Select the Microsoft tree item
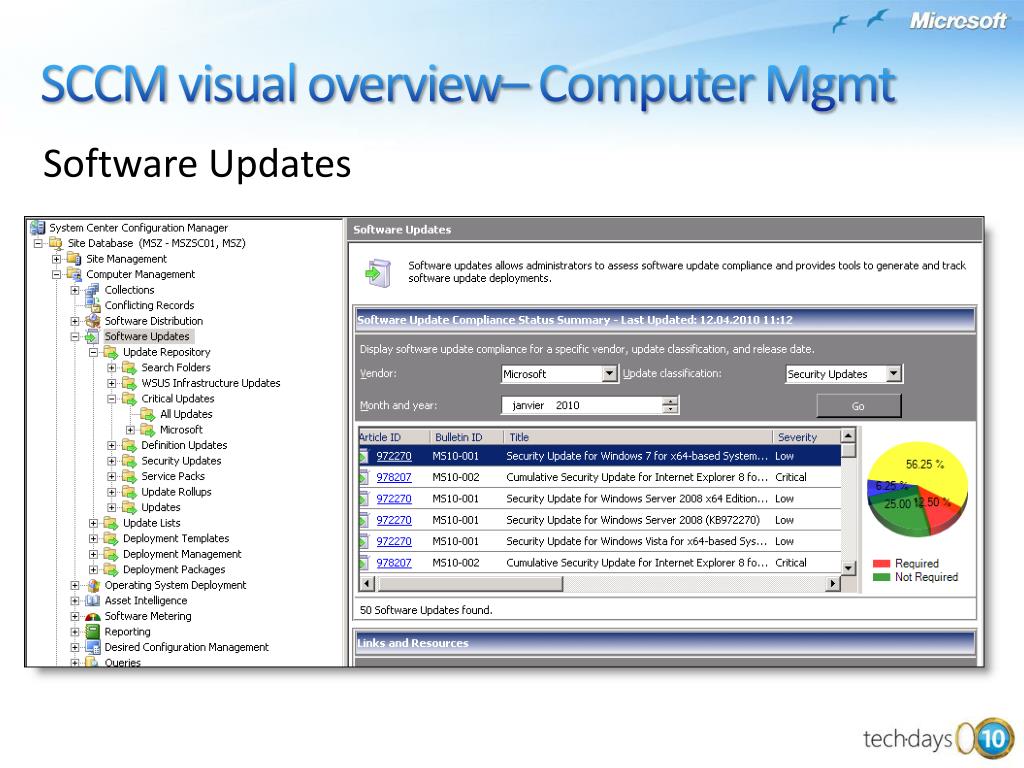Viewport: 1024px width, 768px height. click(x=181, y=430)
